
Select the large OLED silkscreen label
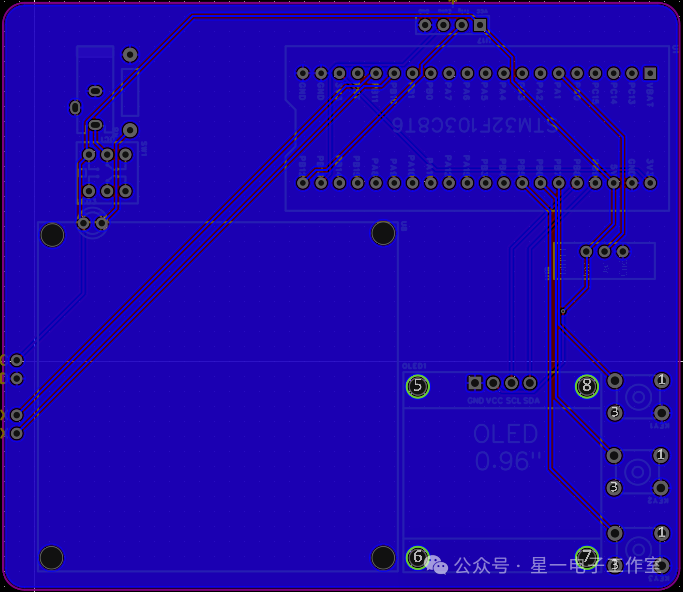[x=506, y=434]
